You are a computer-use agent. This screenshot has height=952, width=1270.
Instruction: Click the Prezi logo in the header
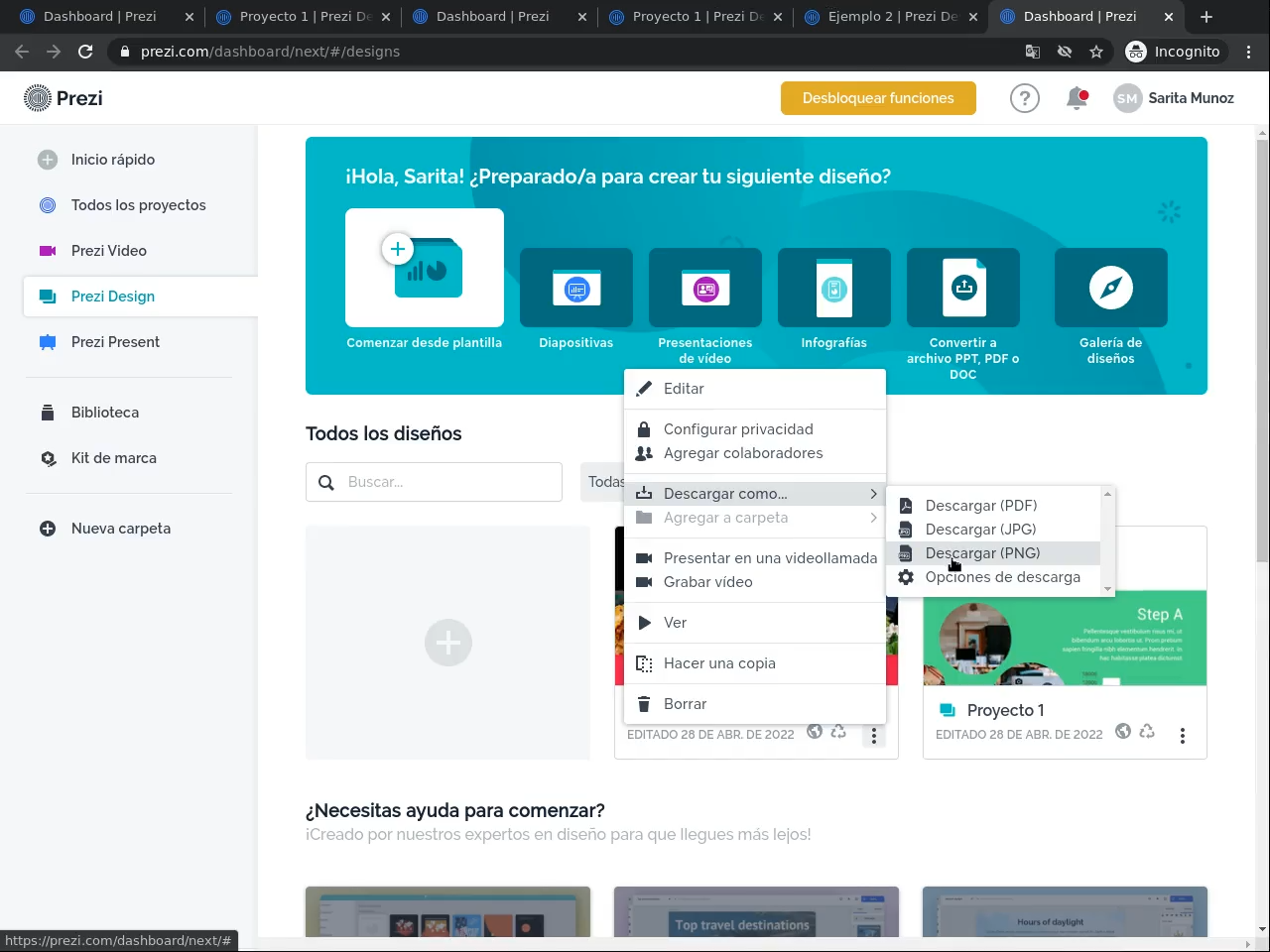tap(63, 98)
